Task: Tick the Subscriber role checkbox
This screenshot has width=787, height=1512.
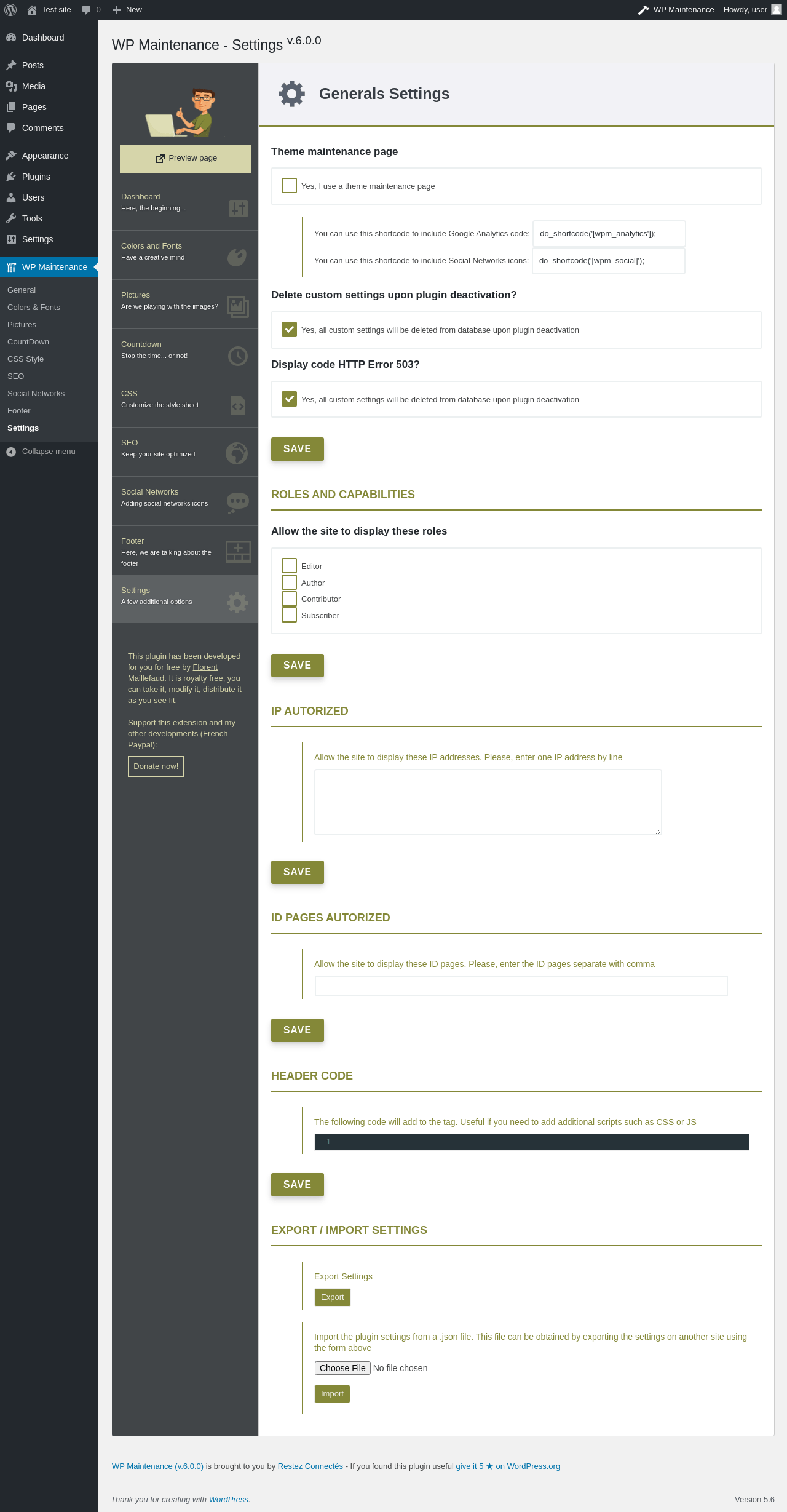Action: (x=289, y=615)
